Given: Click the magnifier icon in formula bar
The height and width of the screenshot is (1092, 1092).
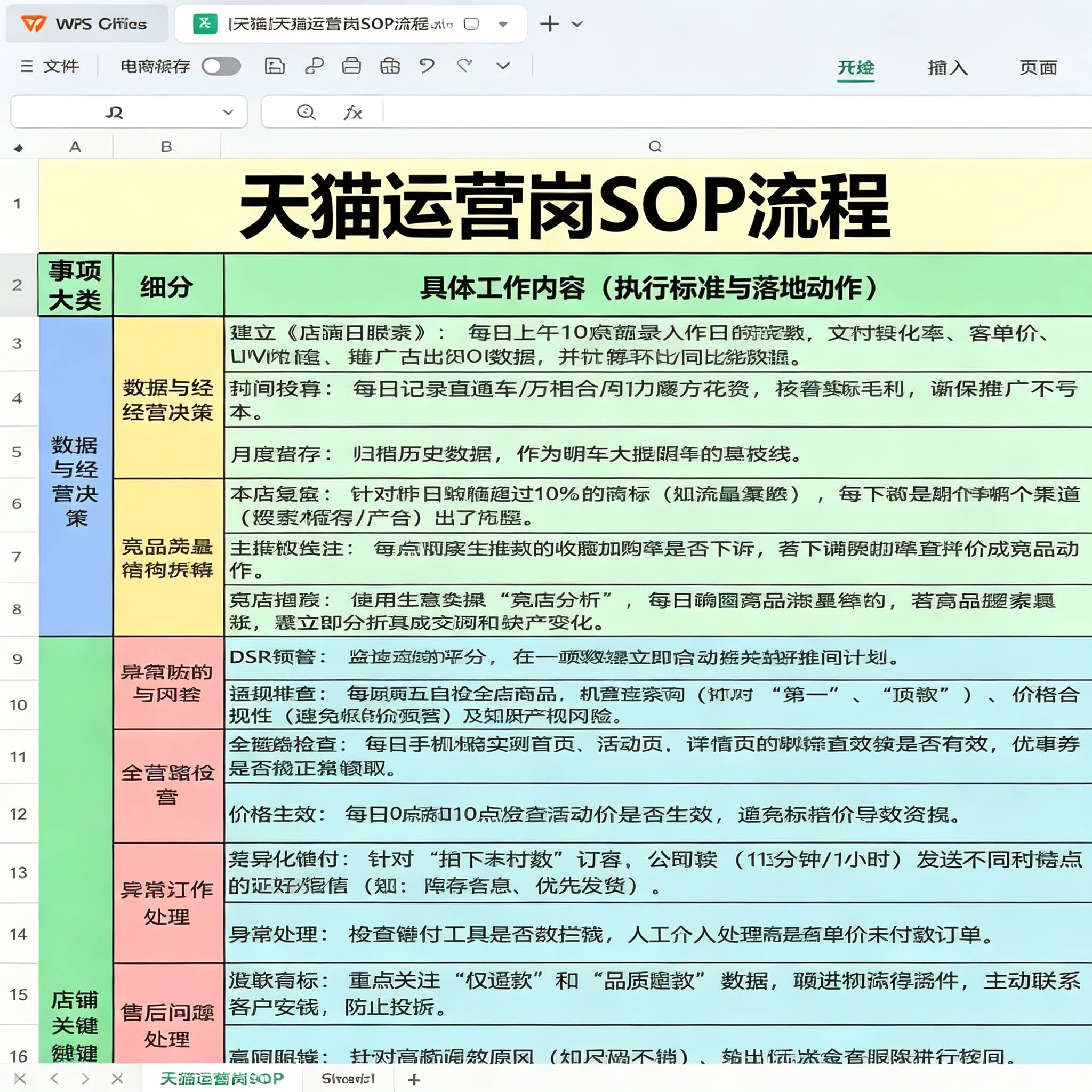Looking at the screenshot, I should [x=306, y=112].
